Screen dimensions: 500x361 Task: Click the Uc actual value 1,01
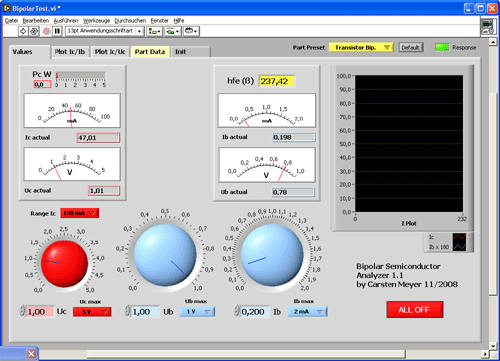click(104, 191)
